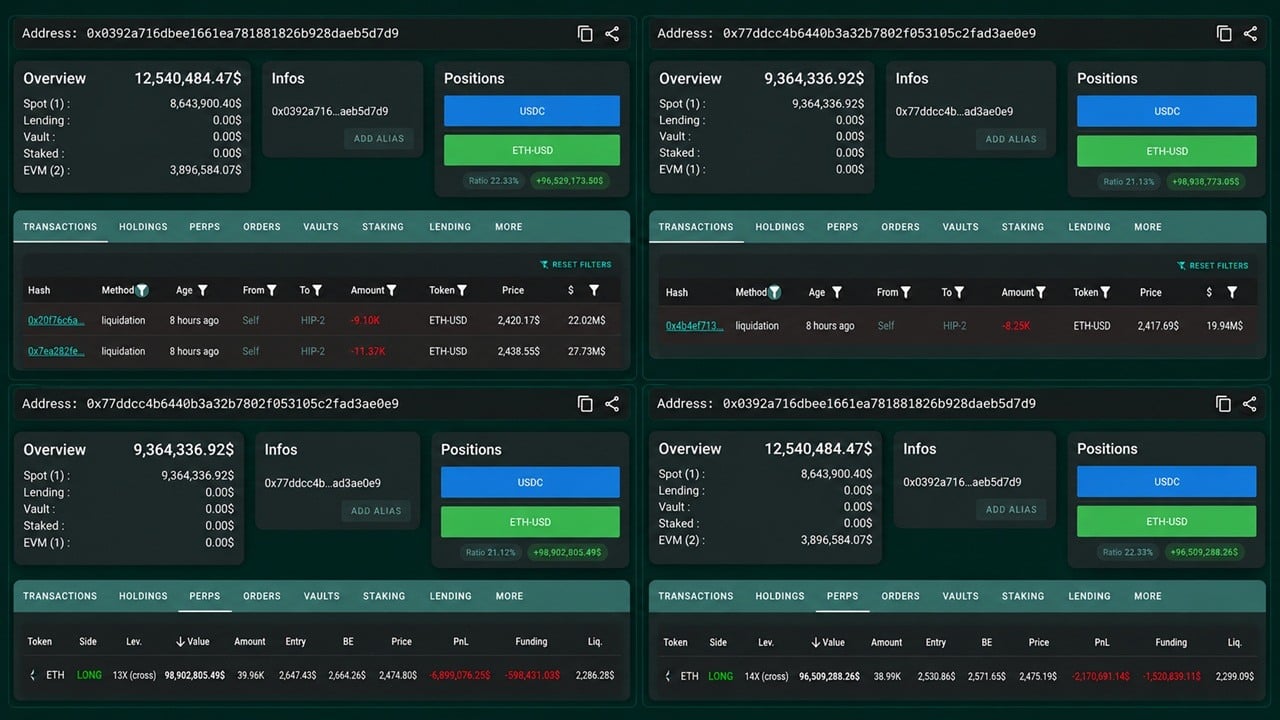
Task: Sort by Value in the 0x77dd perps table
Action: 193,642
